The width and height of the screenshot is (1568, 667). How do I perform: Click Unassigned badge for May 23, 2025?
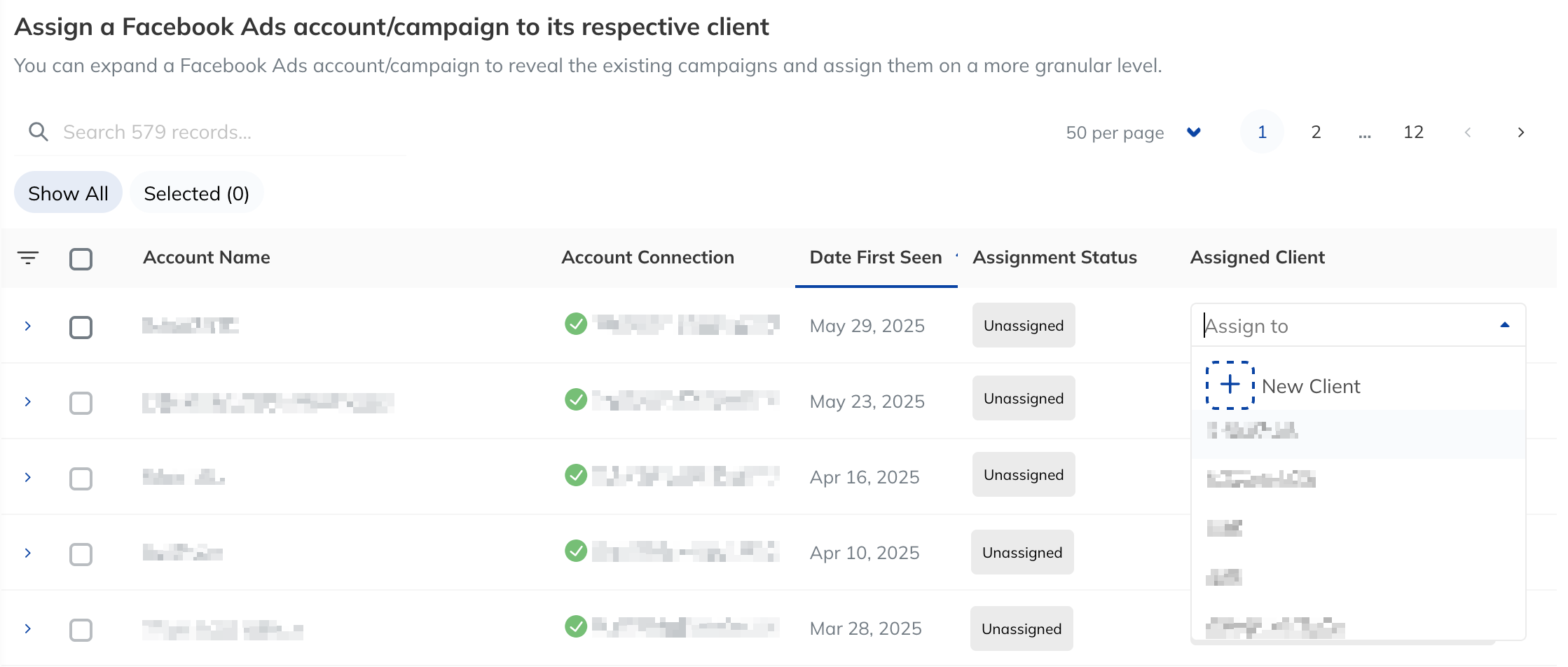(x=1024, y=398)
